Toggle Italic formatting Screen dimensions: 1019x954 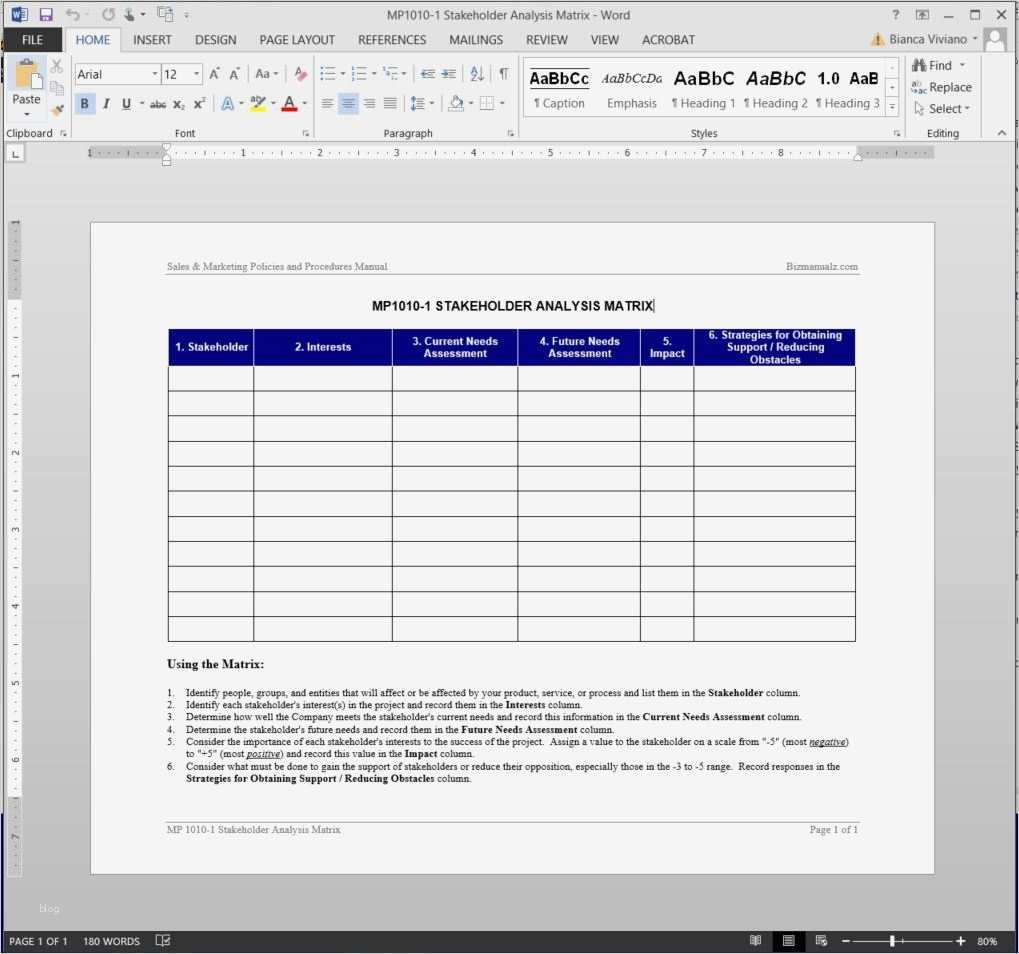tap(106, 103)
